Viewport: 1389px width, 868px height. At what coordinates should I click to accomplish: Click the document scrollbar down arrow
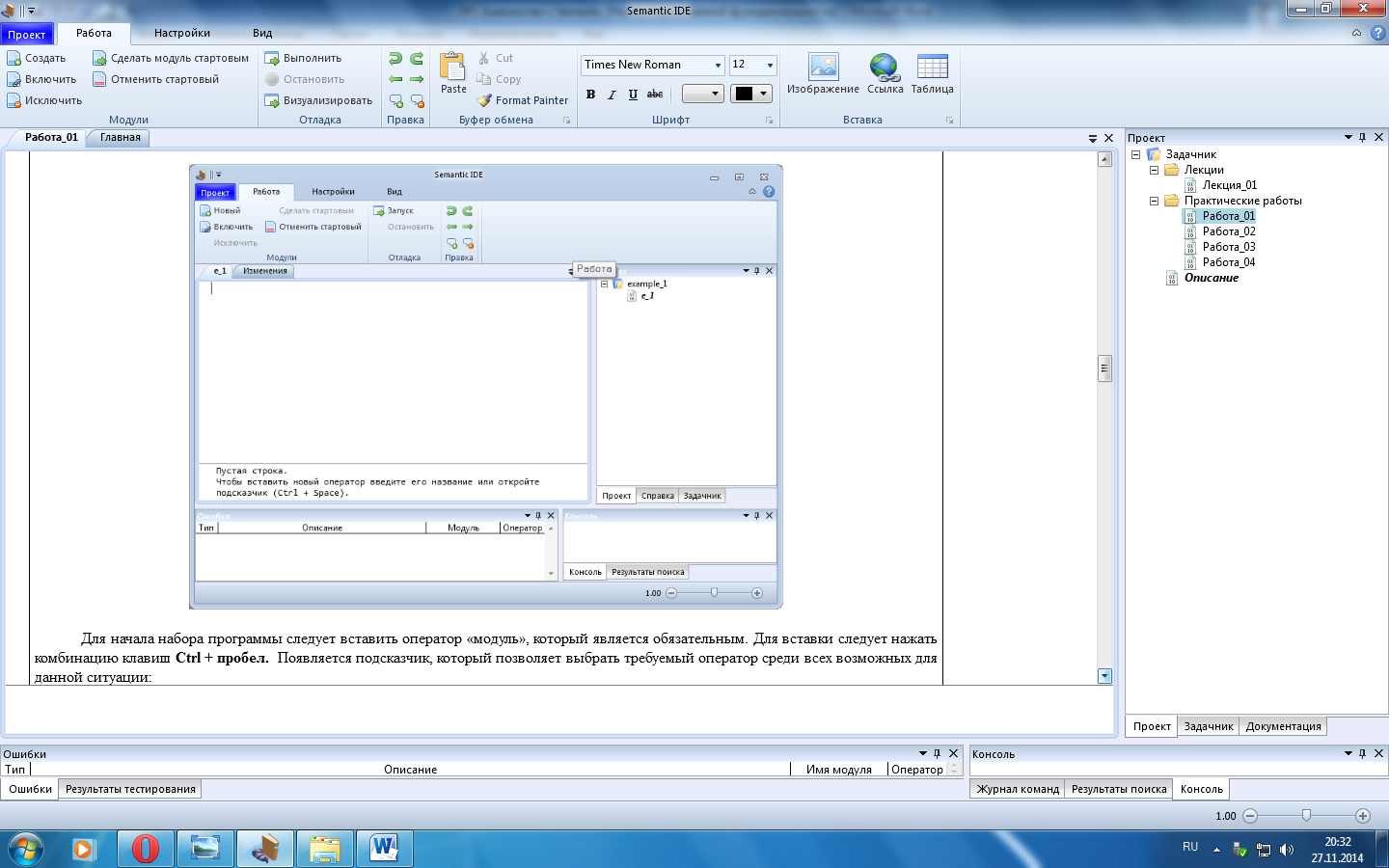1104,676
